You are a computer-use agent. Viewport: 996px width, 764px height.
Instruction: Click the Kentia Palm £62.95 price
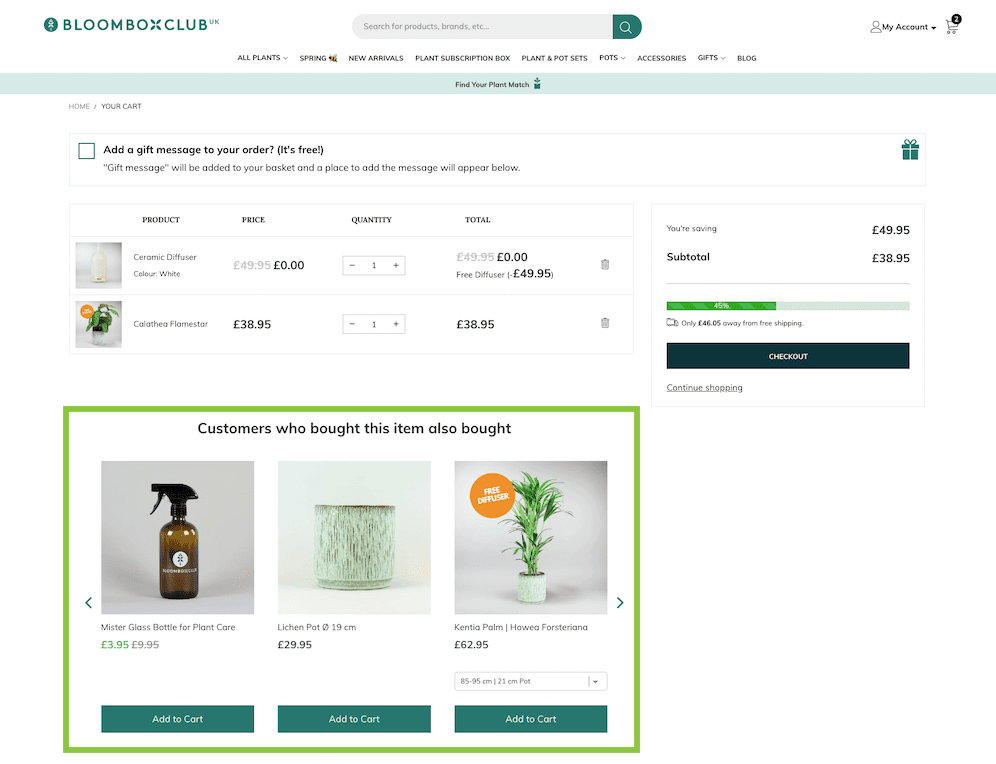point(471,645)
